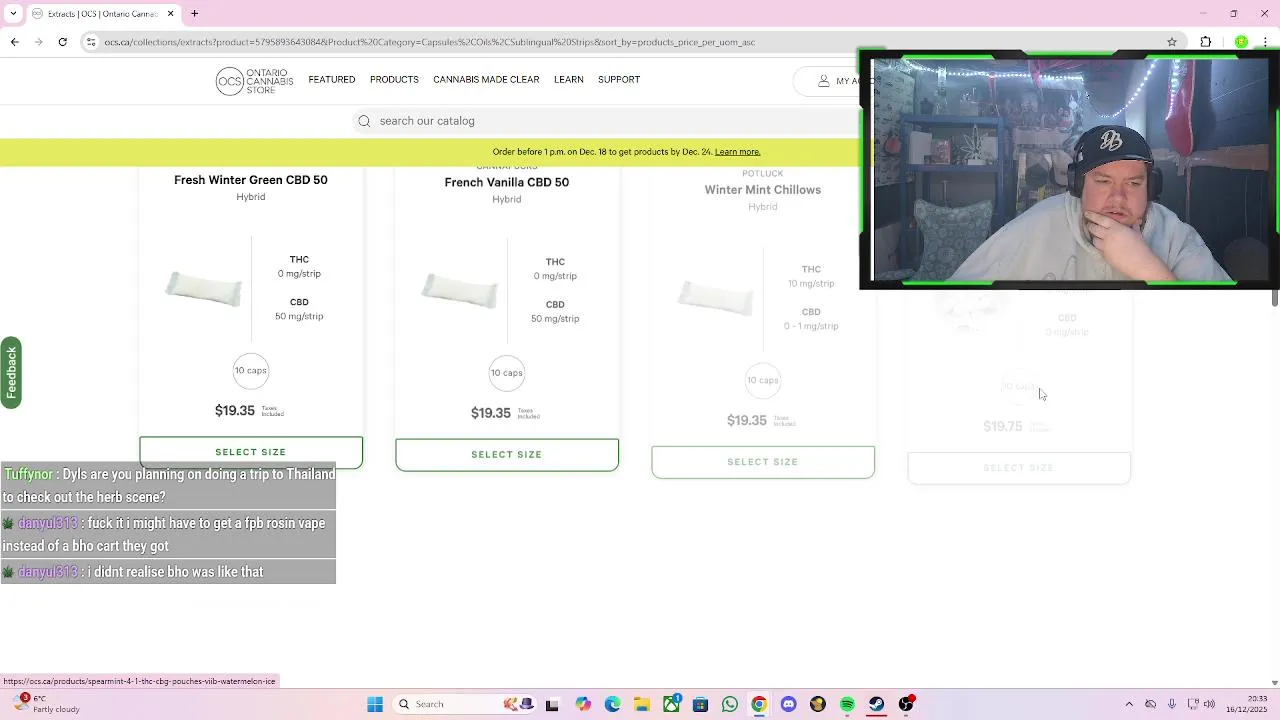
Task: Click French Vanilla CBD 50 product image
Action: (x=459, y=290)
